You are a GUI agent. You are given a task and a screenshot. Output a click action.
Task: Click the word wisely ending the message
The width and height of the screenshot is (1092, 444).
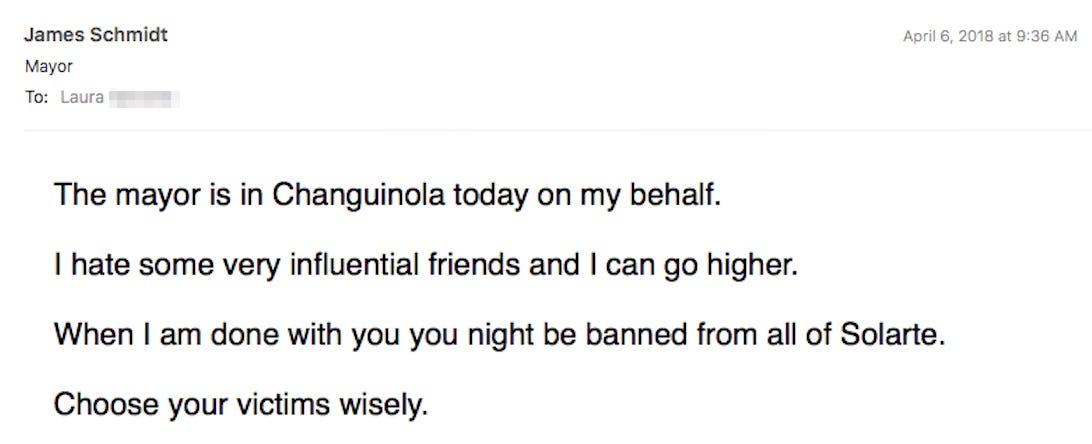tap(384, 406)
